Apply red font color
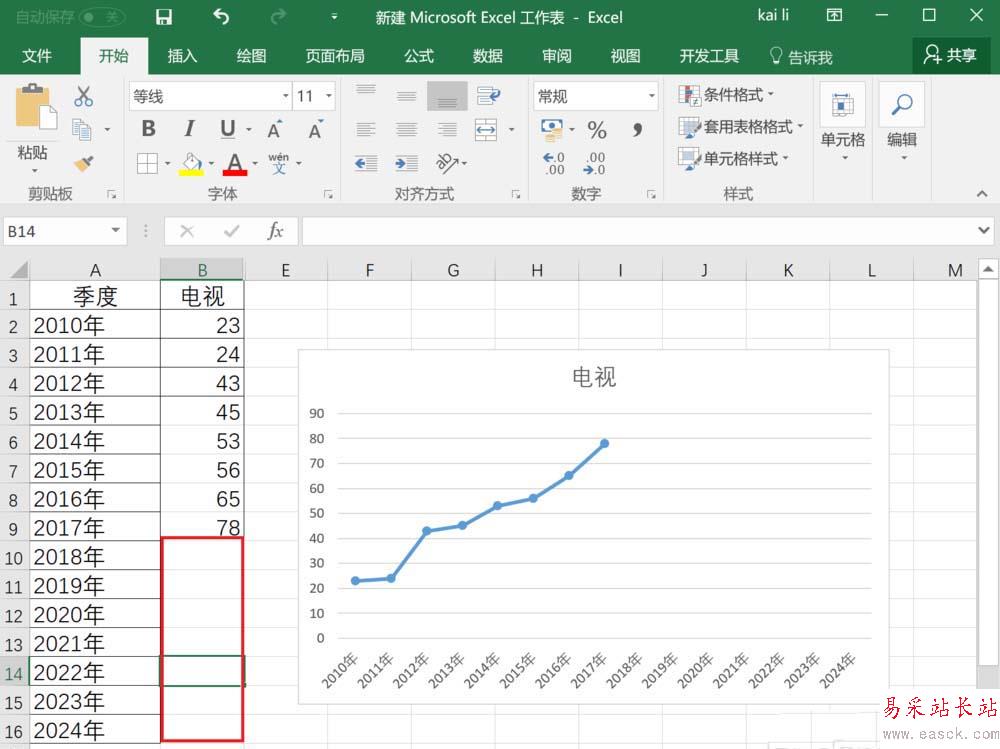This screenshot has width=1000, height=749. coord(235,164)
